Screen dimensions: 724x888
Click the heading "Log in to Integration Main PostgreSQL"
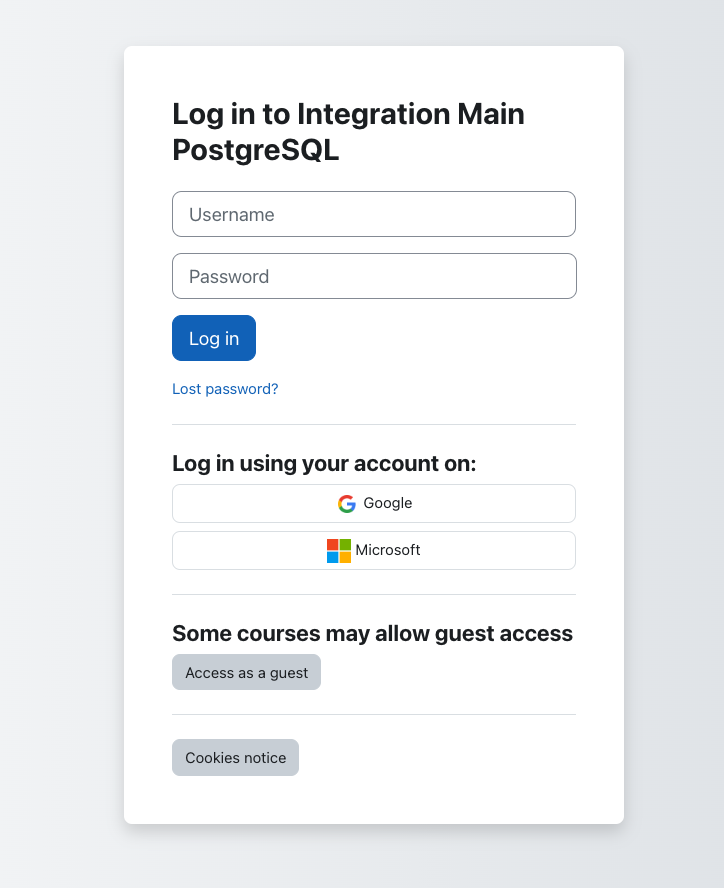[348, 131]
